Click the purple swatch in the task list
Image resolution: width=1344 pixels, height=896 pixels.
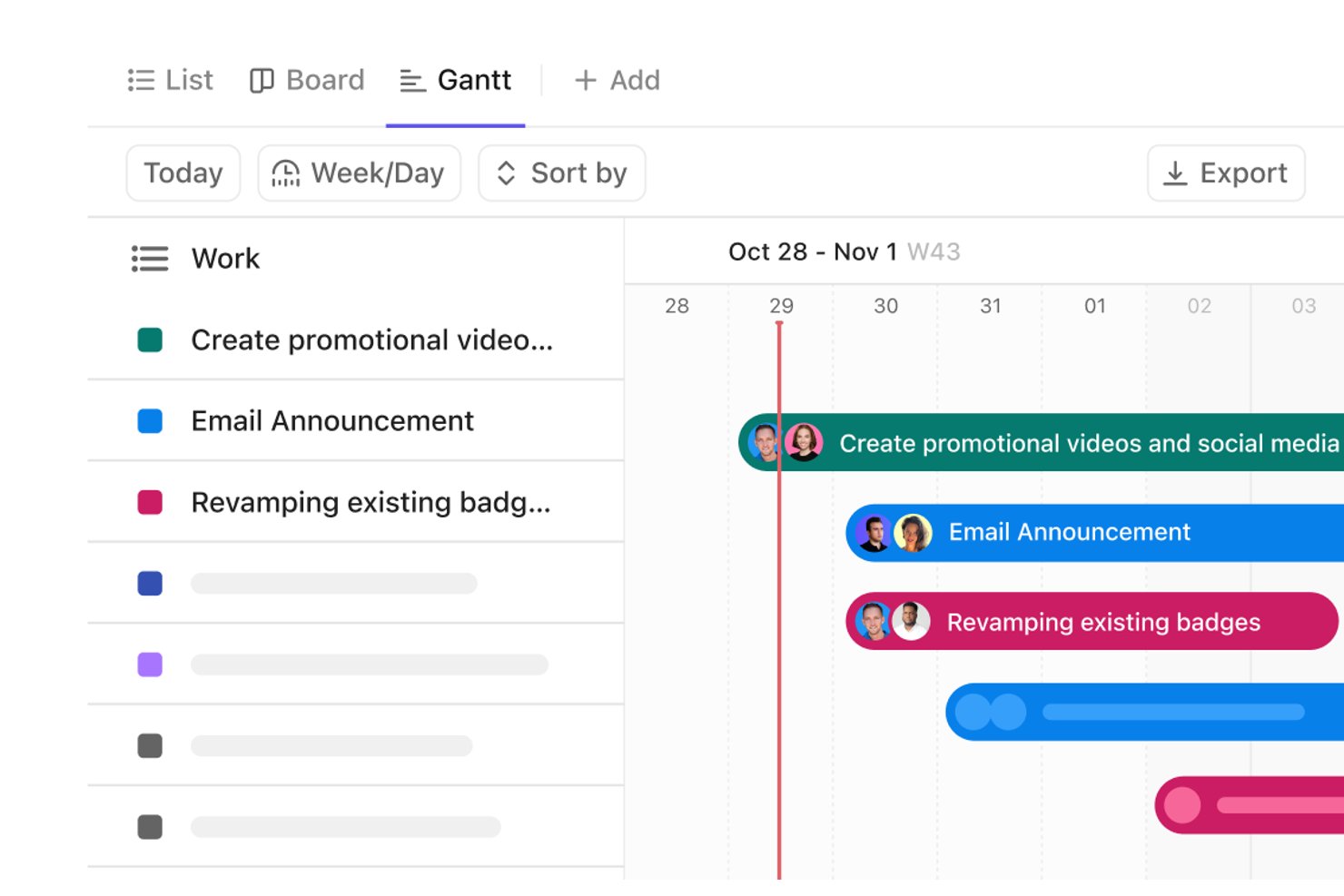pos(150,665)
